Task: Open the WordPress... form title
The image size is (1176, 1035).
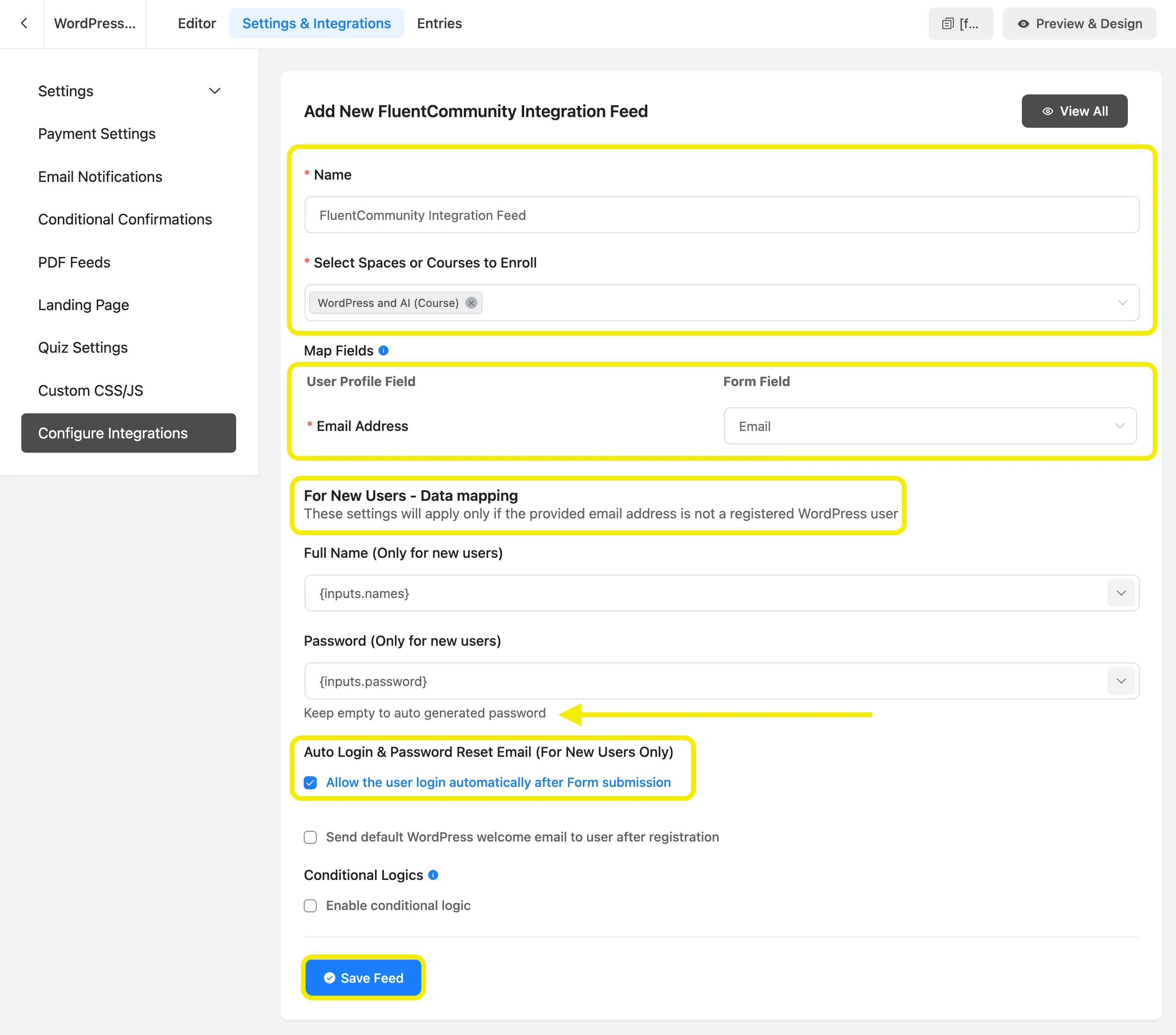Action: (95, 24)
